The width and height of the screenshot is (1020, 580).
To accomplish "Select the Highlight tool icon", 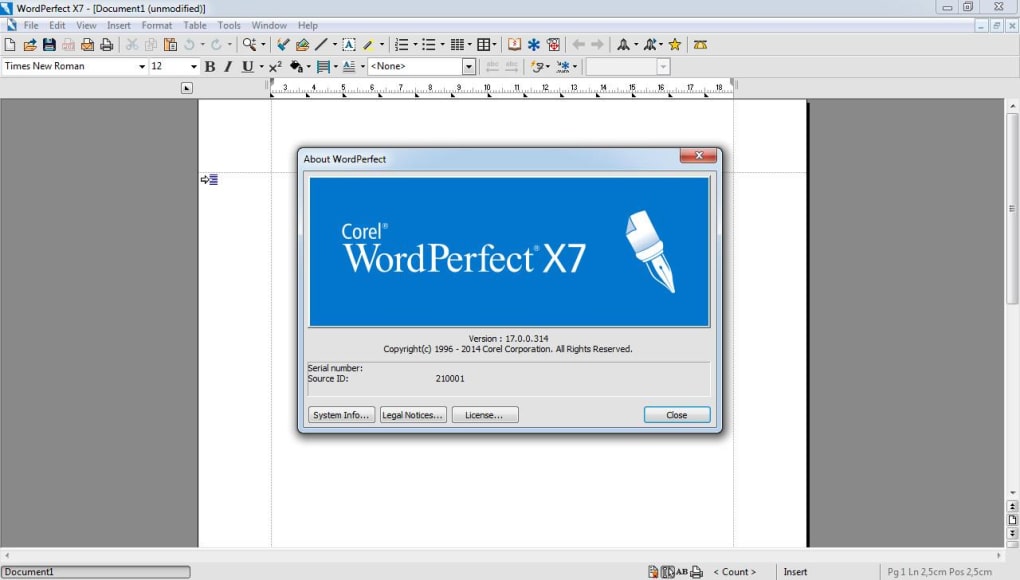I will pos(368,44).
